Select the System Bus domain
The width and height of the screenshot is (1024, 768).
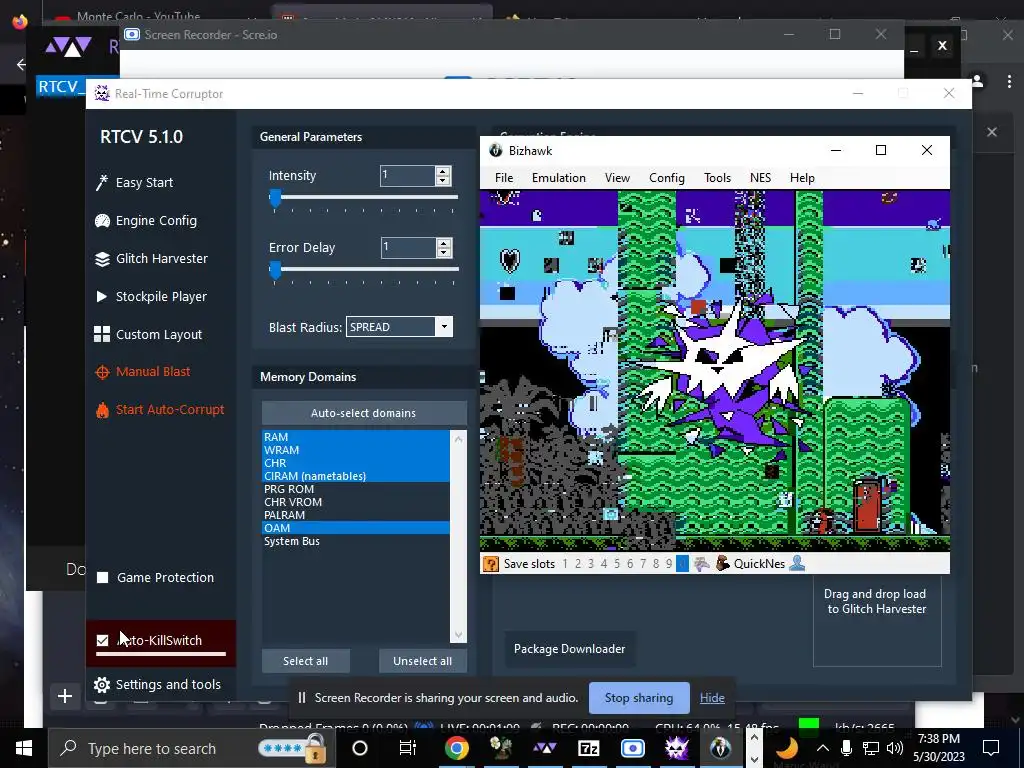pyautogui.click(x=356, y=541)
